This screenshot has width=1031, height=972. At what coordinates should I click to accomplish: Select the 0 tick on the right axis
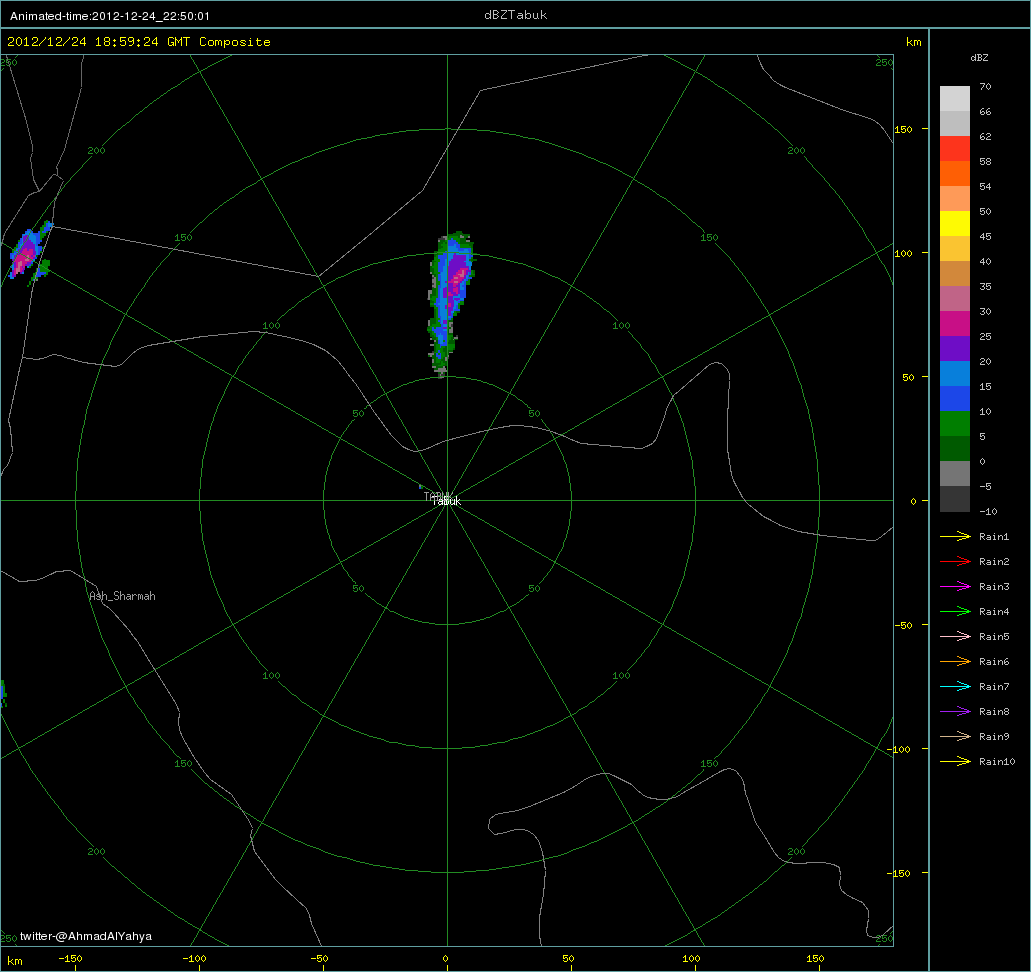[x=913, y=501]
